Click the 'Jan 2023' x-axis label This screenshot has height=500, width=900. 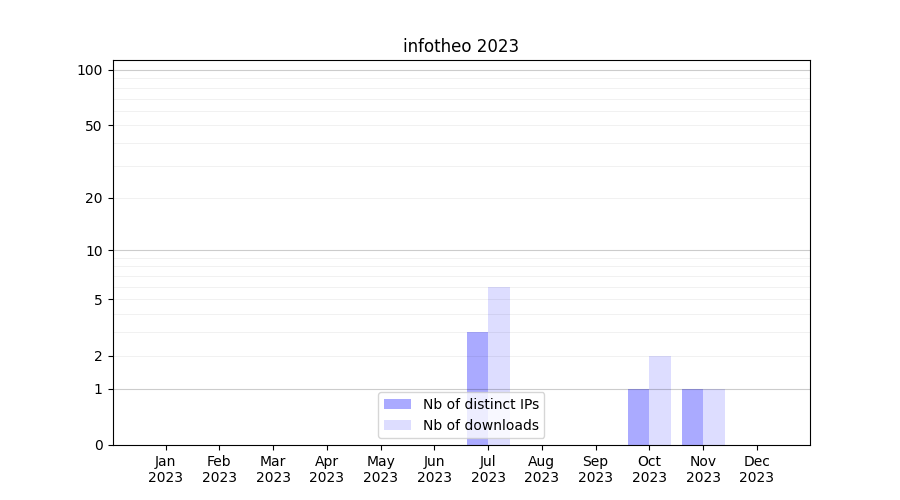[x=166, y=469]
